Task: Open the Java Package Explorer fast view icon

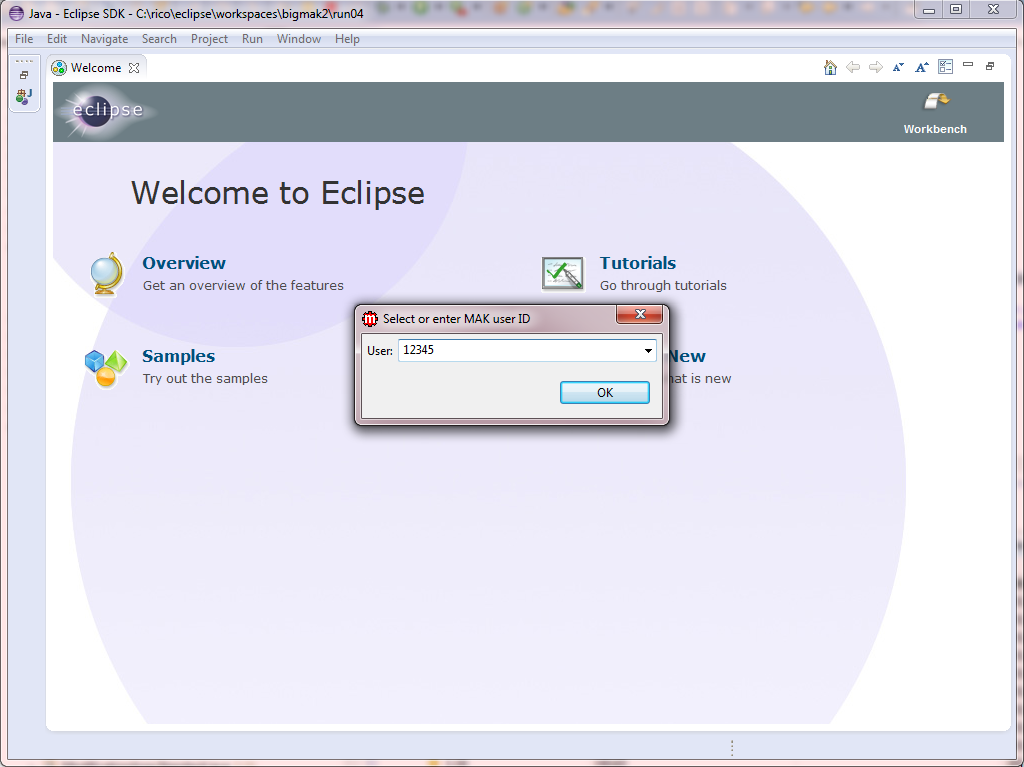Action: (24, 97)
